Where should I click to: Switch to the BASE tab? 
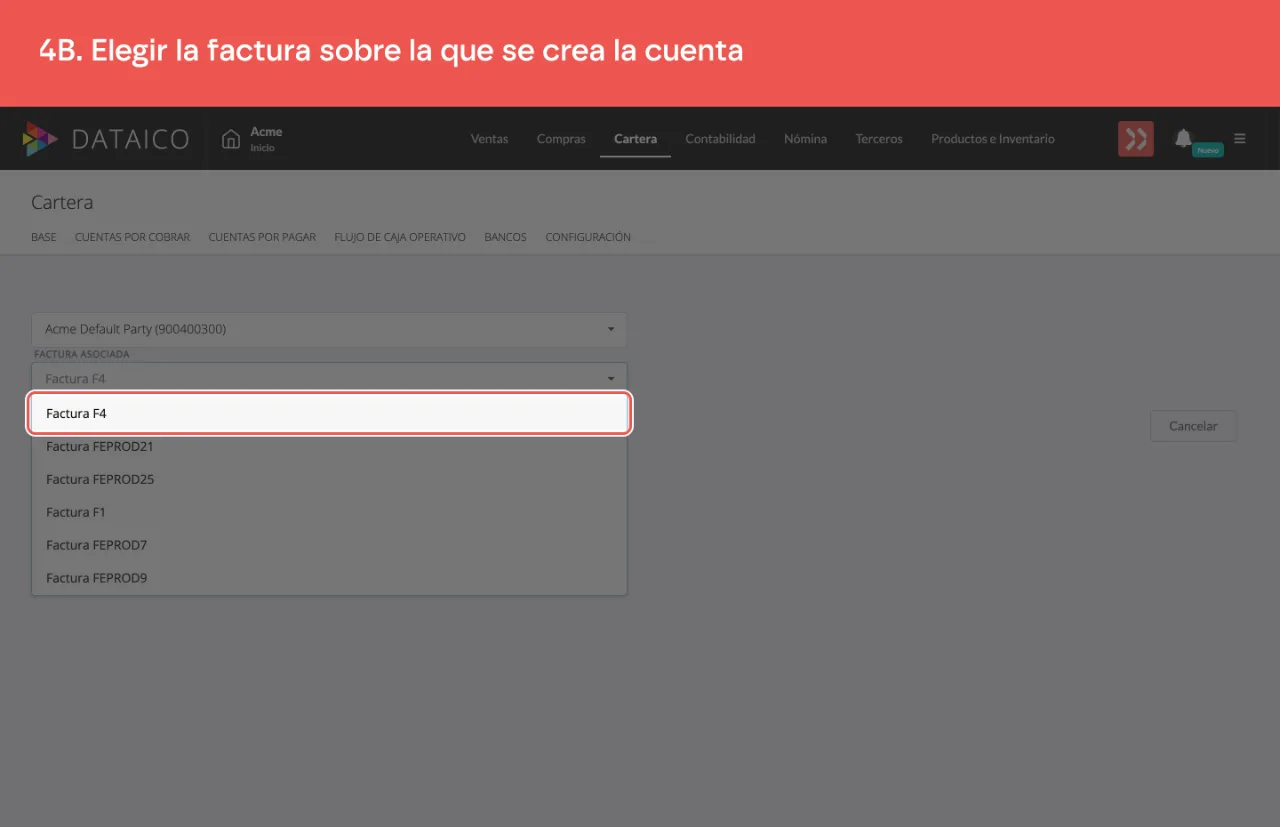tap(44, 237)
